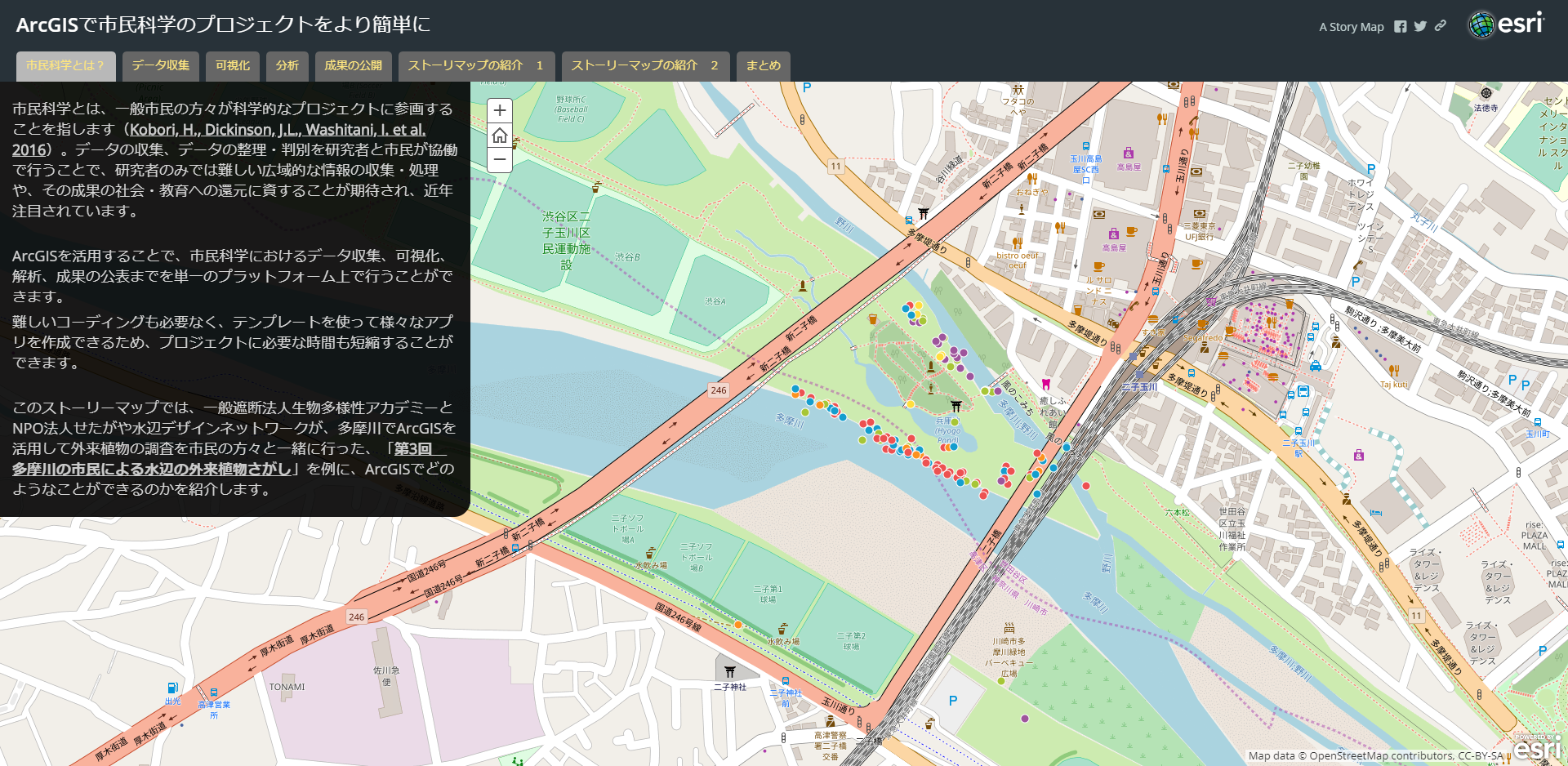Switch to 成果の公開 tab
The image size is (1568, 766).
pos(354,66)
